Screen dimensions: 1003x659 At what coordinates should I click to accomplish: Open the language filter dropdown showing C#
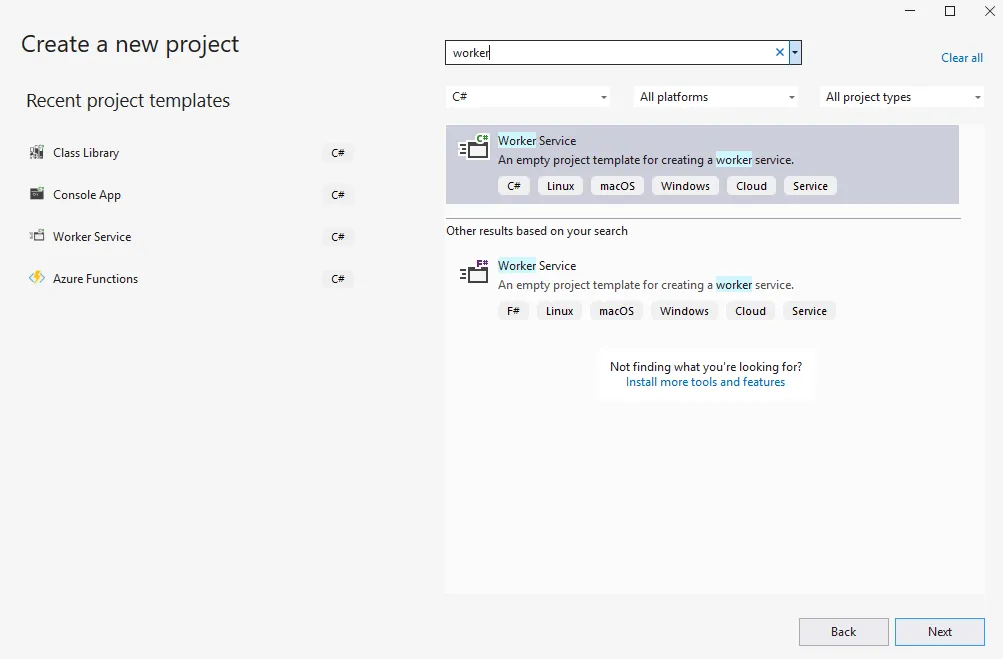click(528, 97)
